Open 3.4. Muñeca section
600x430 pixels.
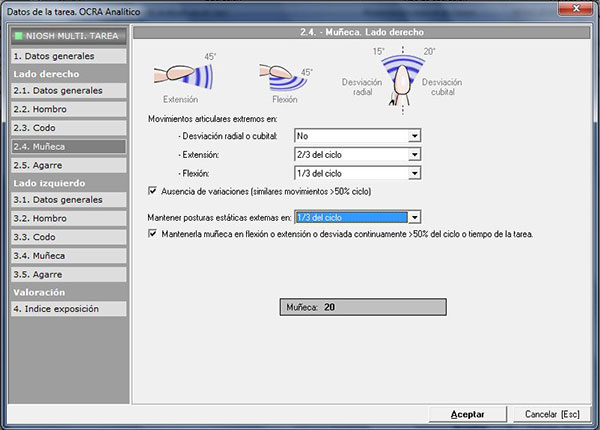pos(68,256)
